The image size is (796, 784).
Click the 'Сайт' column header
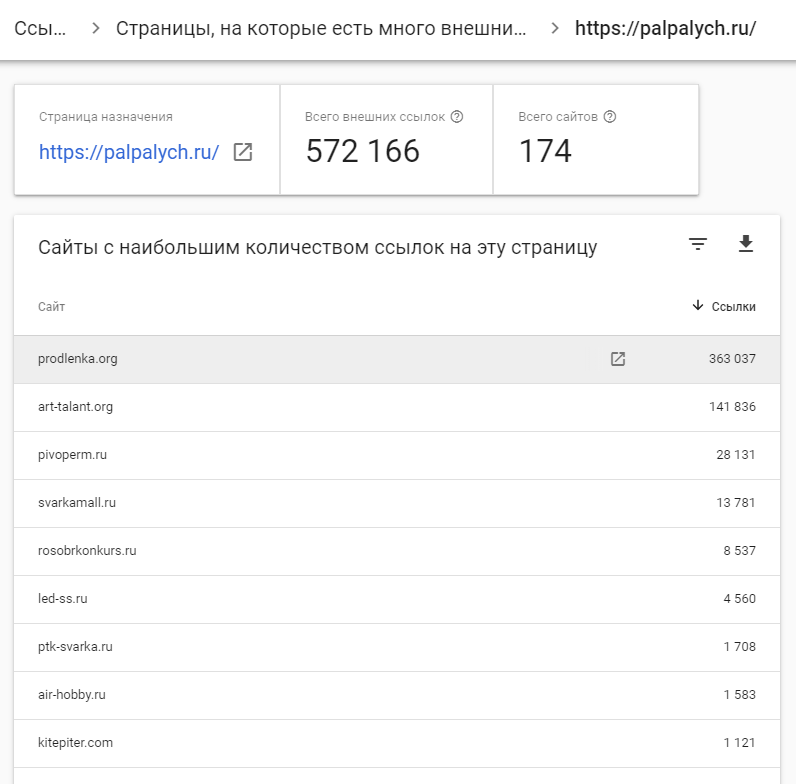tap(51, 307)
